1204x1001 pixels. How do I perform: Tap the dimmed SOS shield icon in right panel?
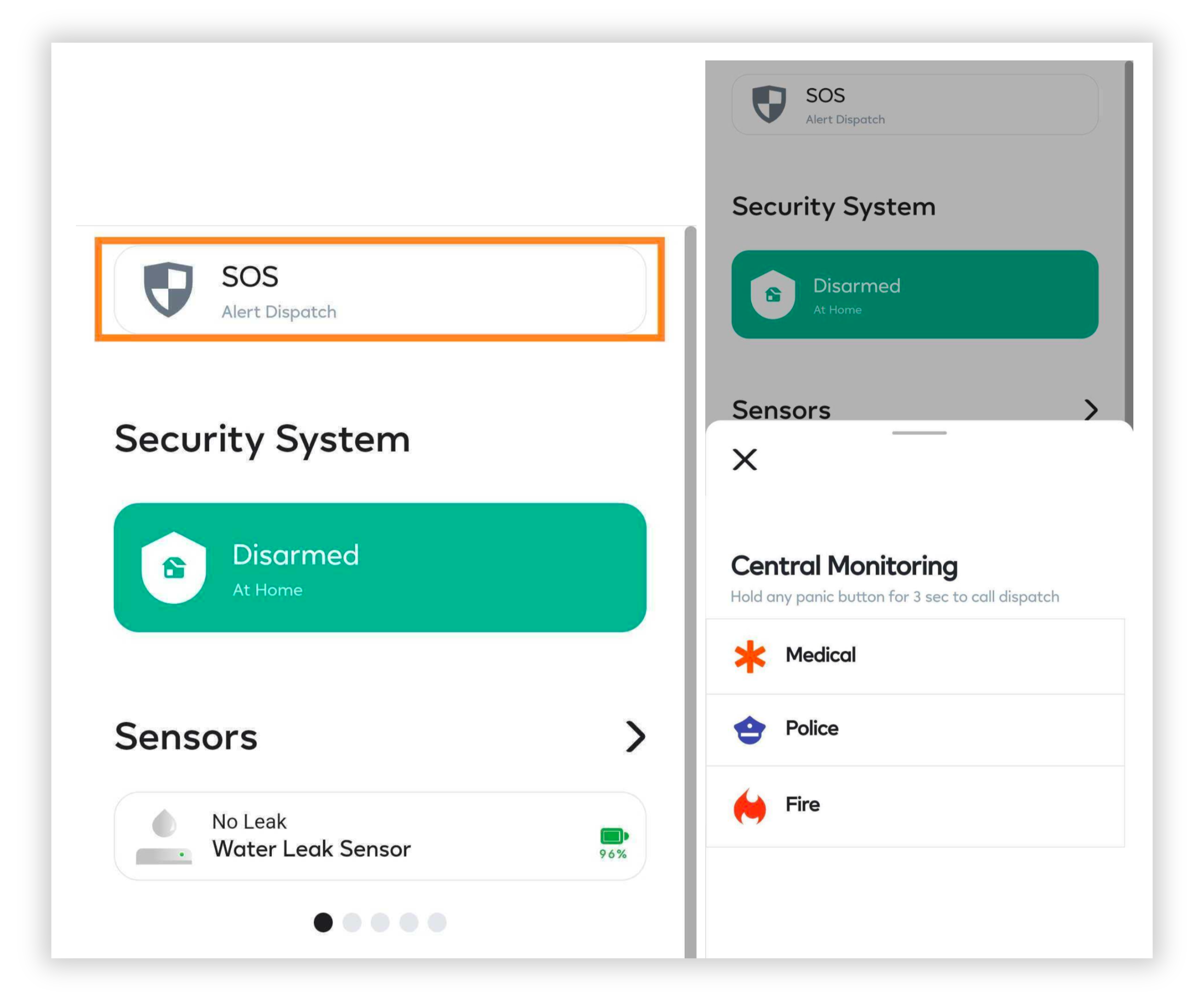[x=769, y=104]
